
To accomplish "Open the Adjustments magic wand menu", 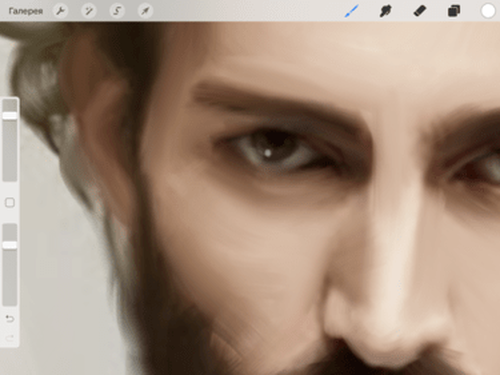I will click(89, 11).
